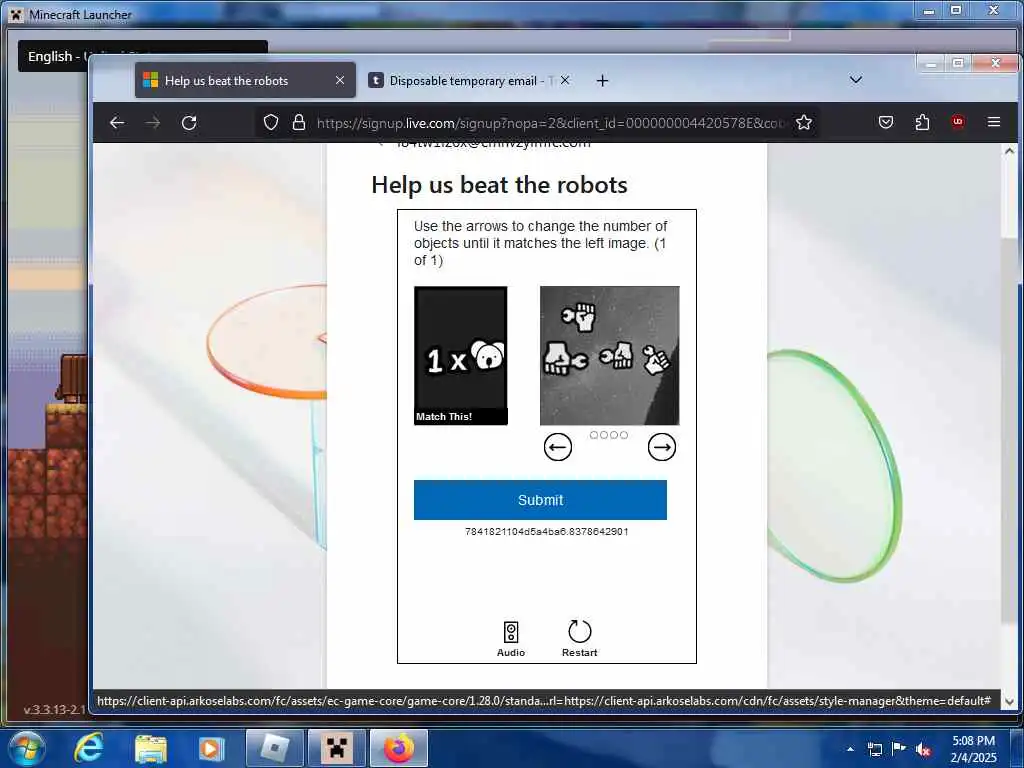Click the right arrow under the puzzle image
This screenshot has width=1024, height=768.
pos(662,447)
